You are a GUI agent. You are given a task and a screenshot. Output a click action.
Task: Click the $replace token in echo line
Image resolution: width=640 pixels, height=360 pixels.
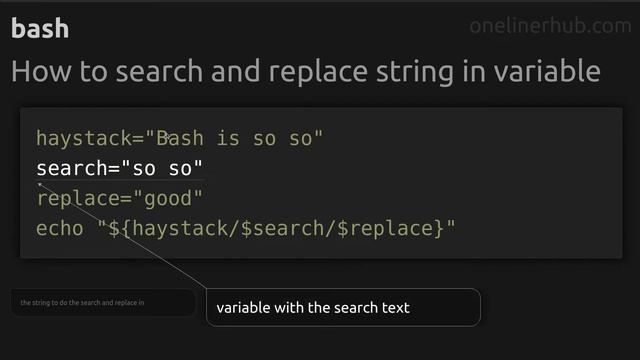point(385,229)
